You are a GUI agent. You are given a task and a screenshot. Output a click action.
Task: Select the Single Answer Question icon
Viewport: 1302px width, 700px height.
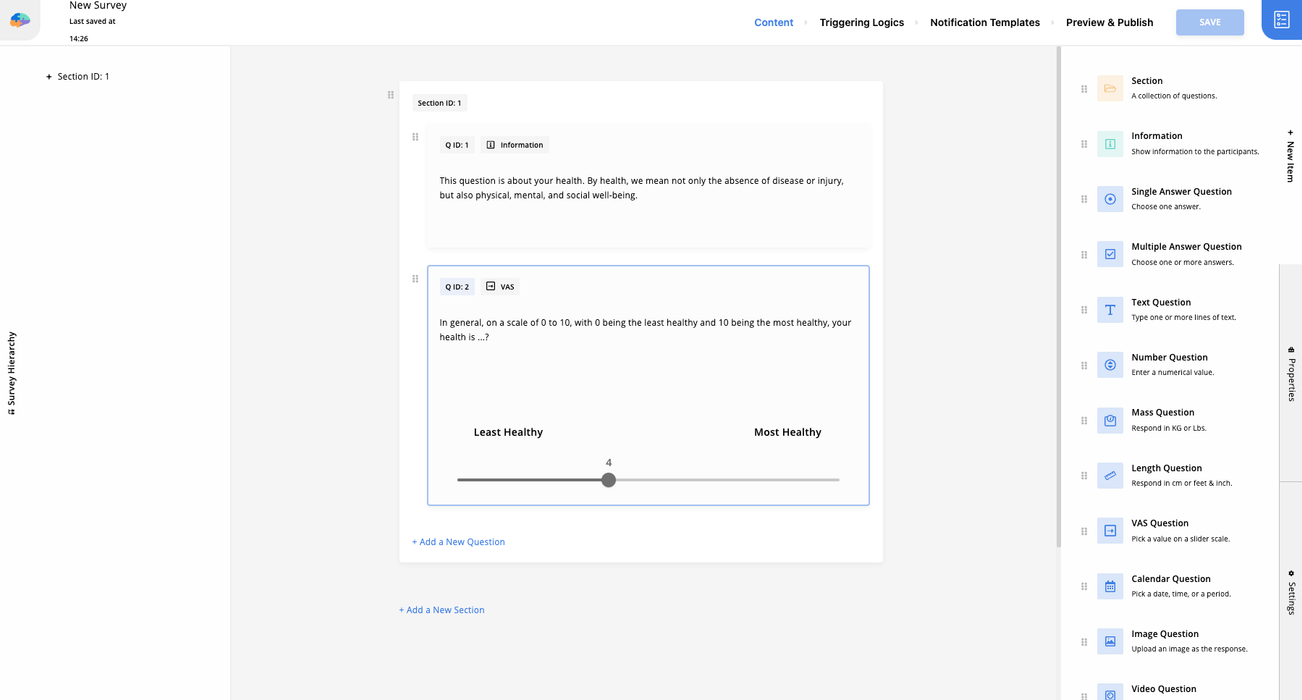1109,199
